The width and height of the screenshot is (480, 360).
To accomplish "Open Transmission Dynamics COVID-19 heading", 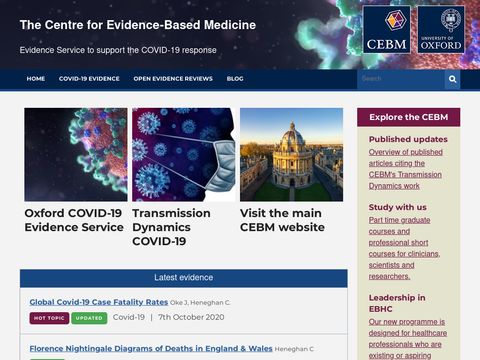I will [171, 227].
